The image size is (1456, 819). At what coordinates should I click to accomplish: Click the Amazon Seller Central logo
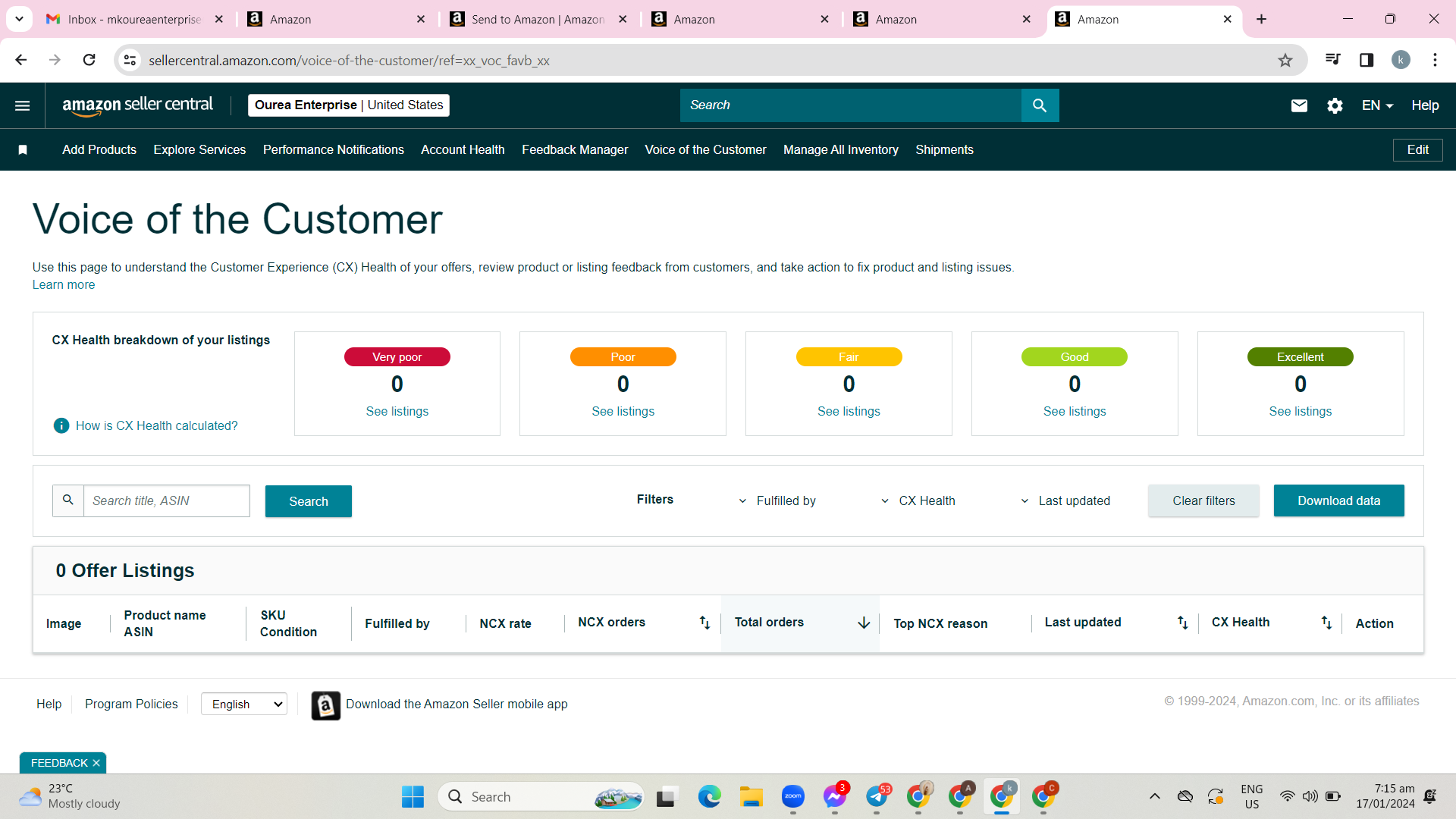pos(137,105)
